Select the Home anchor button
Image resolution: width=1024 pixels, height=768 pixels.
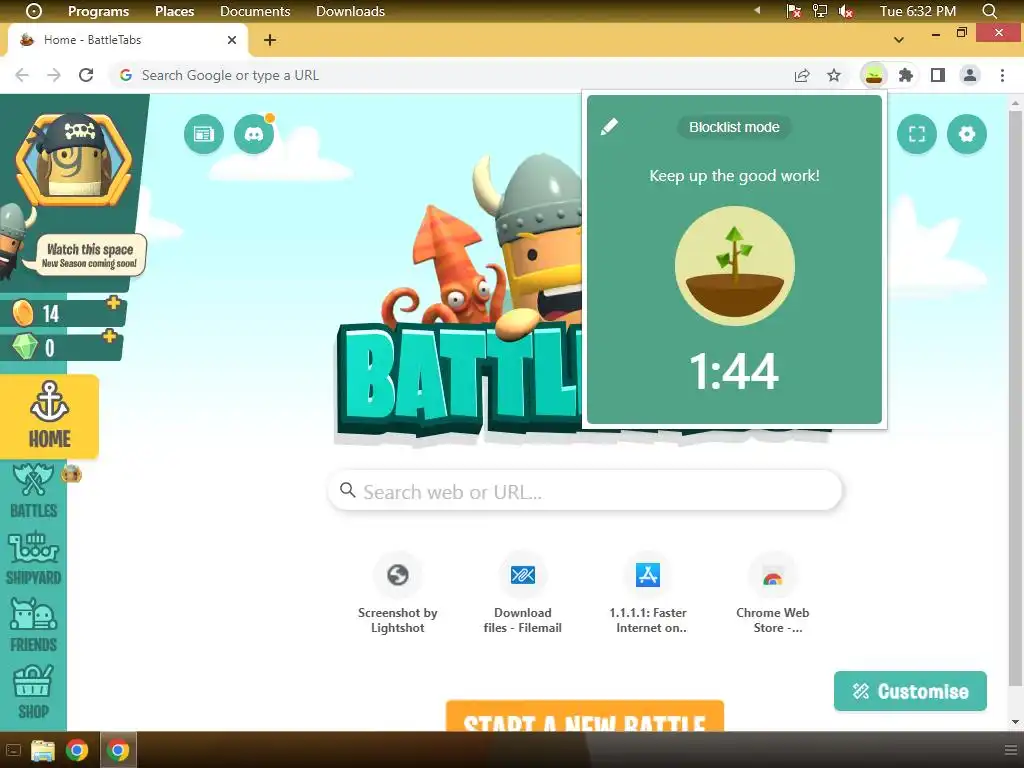tap(49, 416)
